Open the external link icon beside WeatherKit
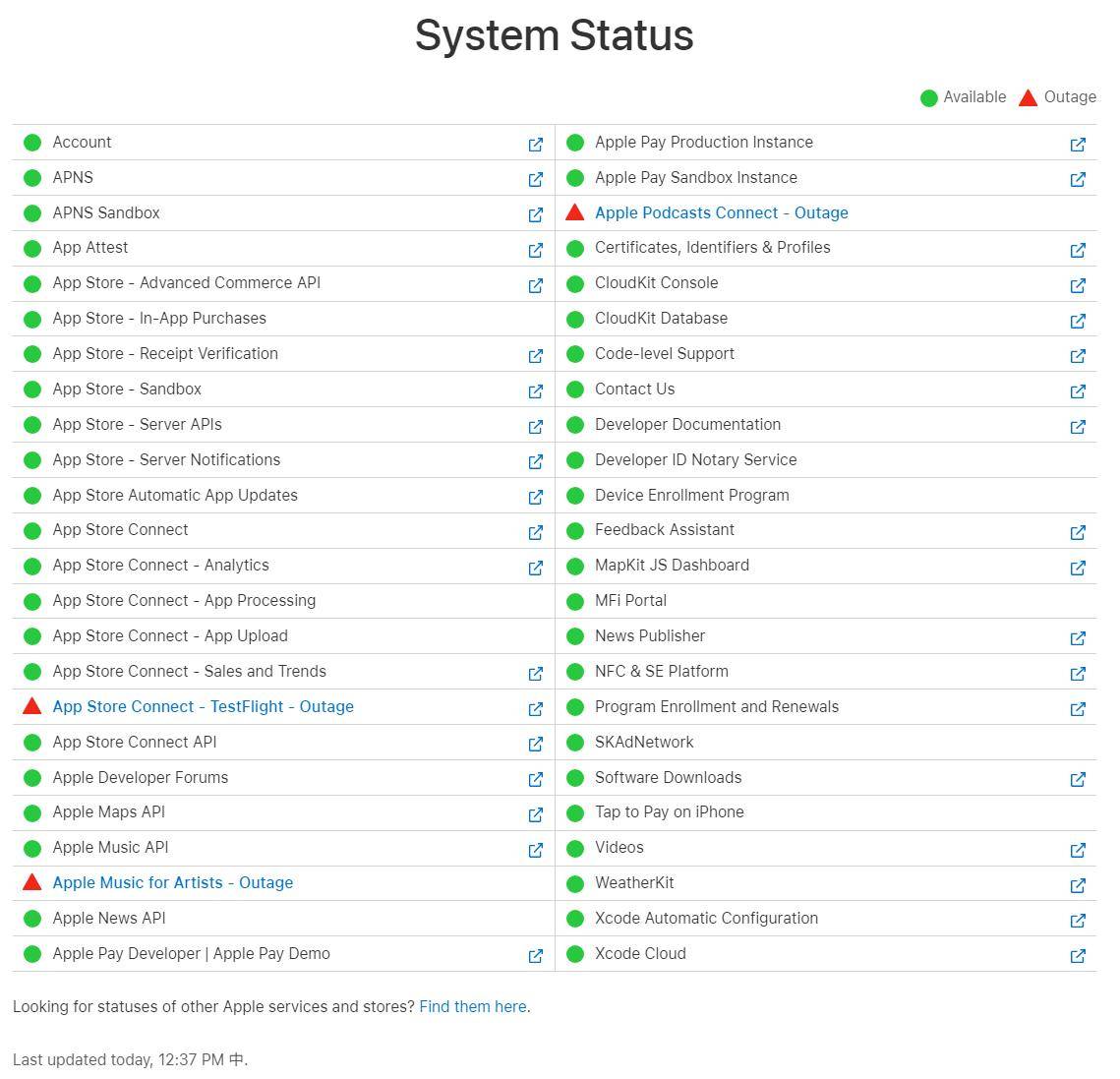Viewport: 1120px width, 1079px height. [x=1078, y=885]
